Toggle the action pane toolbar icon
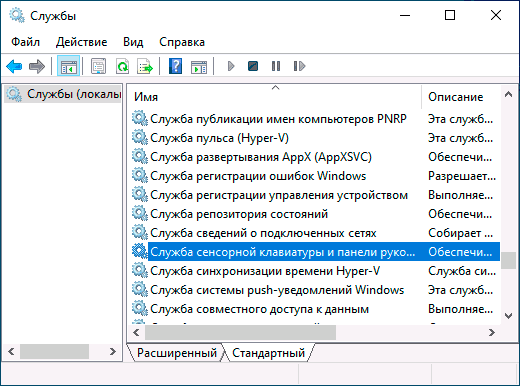The width and height of the screenshot is (520, 386). [199, 66]
